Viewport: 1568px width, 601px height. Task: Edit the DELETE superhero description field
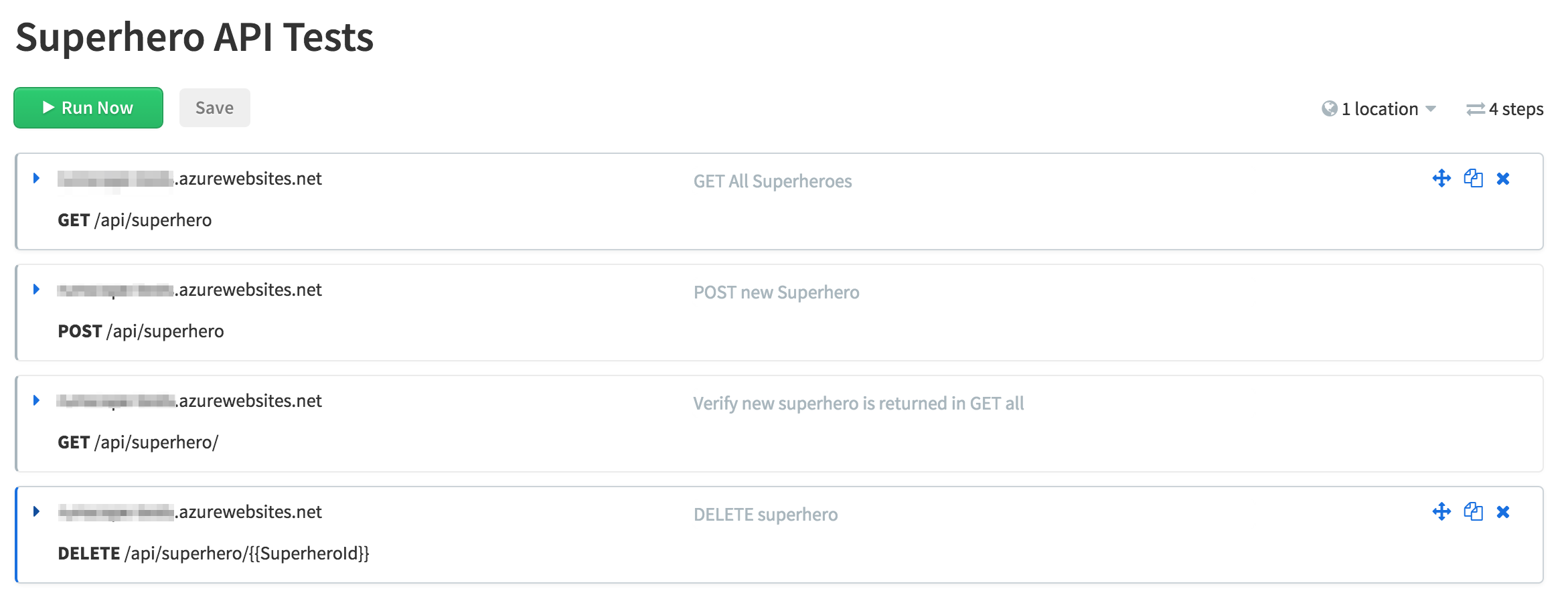765,515
